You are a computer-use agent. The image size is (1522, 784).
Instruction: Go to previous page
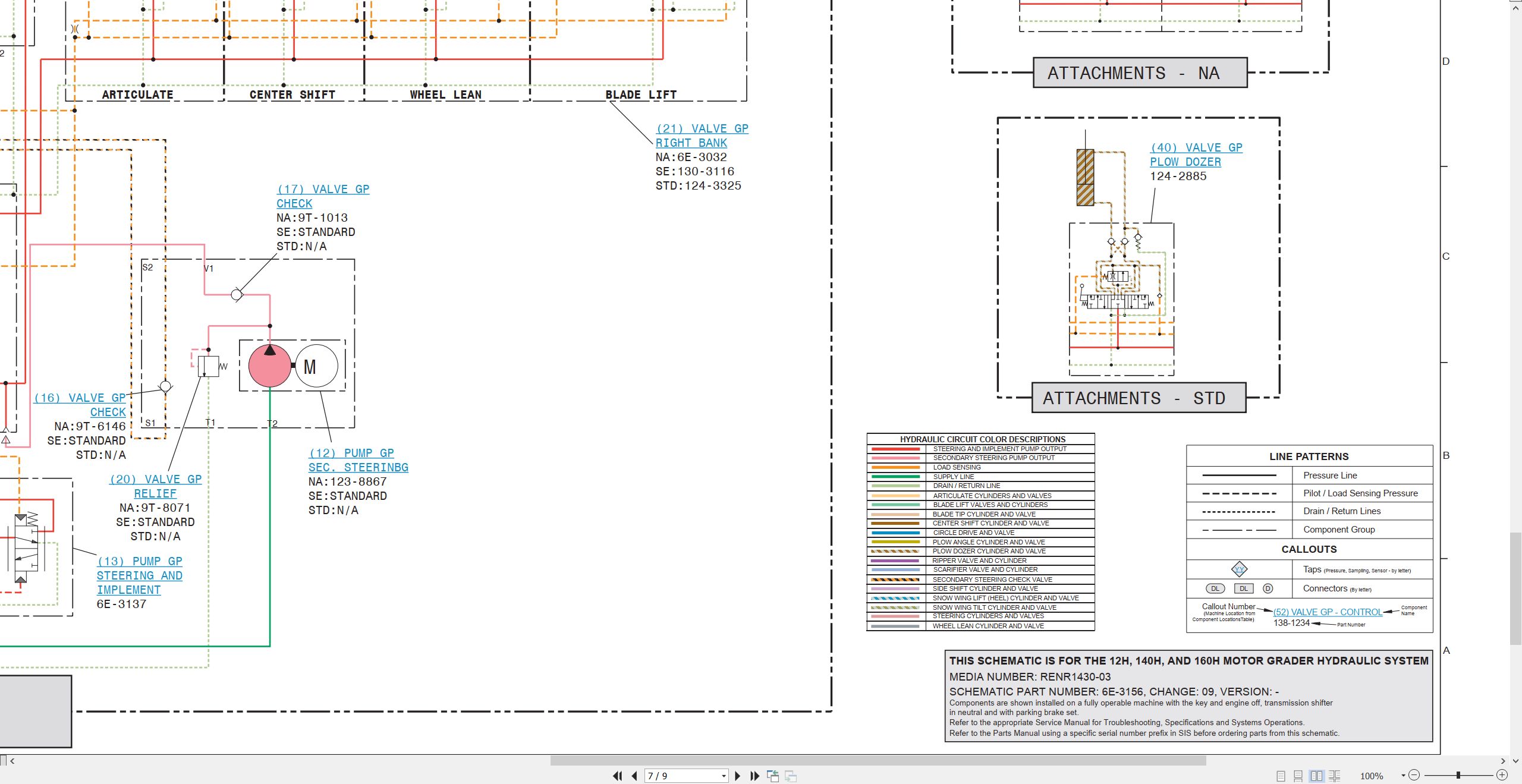coord(634,776)
